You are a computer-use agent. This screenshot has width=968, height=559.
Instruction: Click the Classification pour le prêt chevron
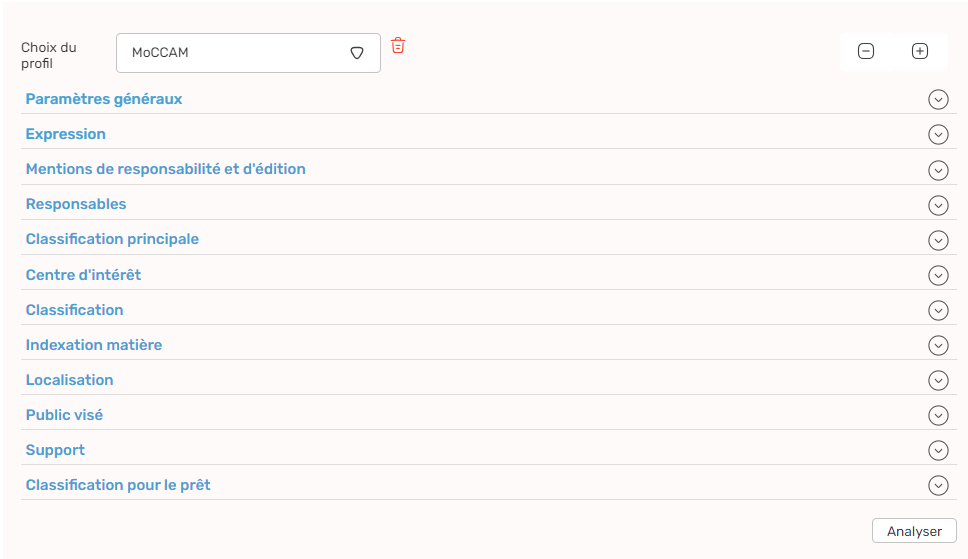(x=938, y=485)
